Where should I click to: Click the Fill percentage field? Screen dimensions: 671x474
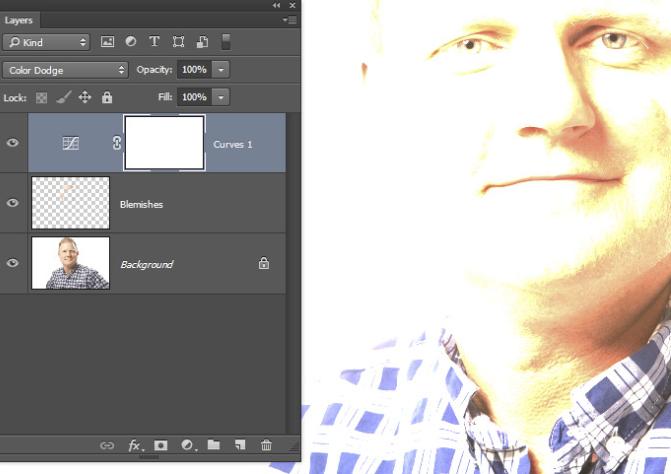click(194, 98)
